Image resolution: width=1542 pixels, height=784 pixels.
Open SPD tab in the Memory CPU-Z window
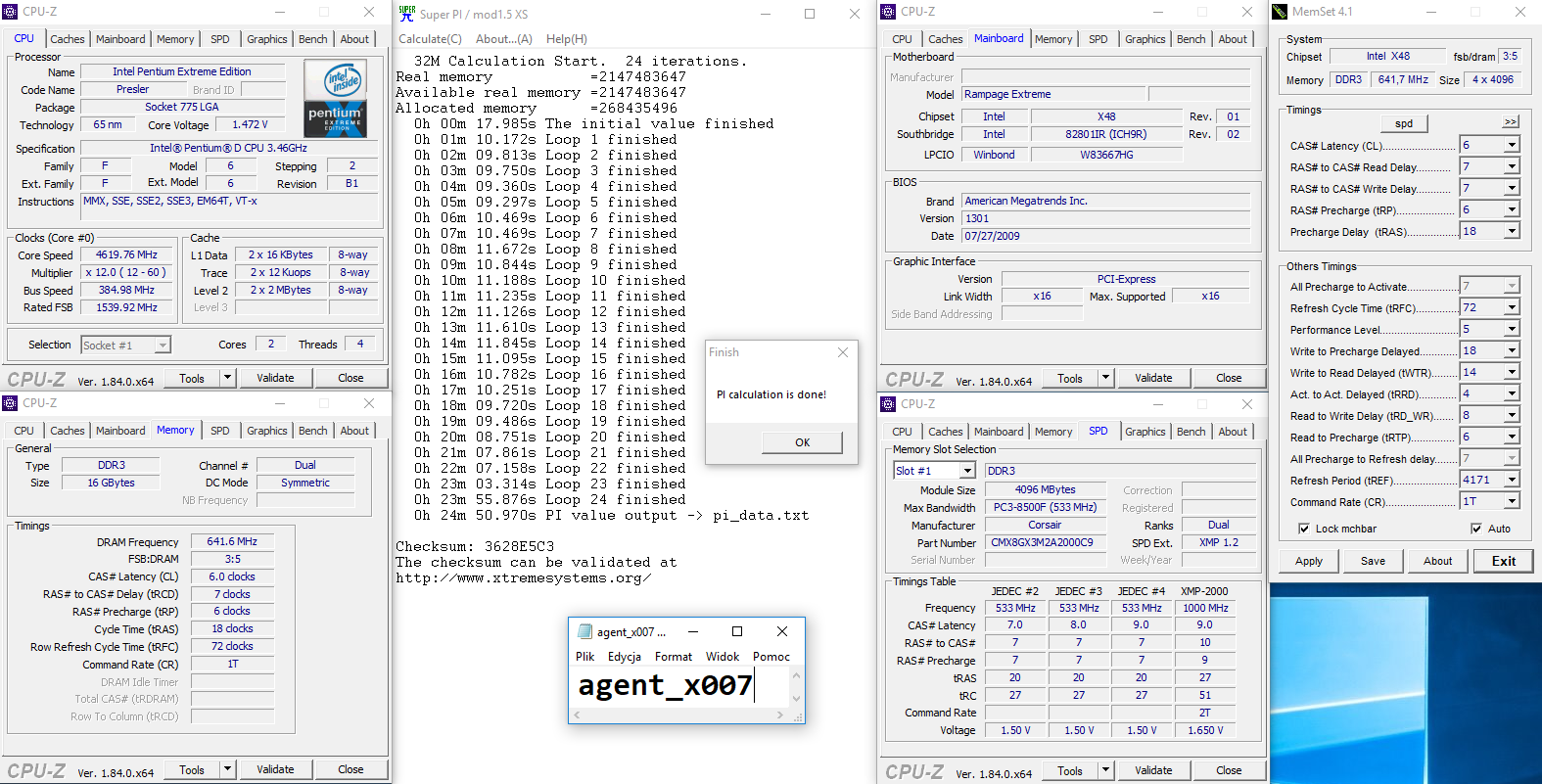point(220,431)
